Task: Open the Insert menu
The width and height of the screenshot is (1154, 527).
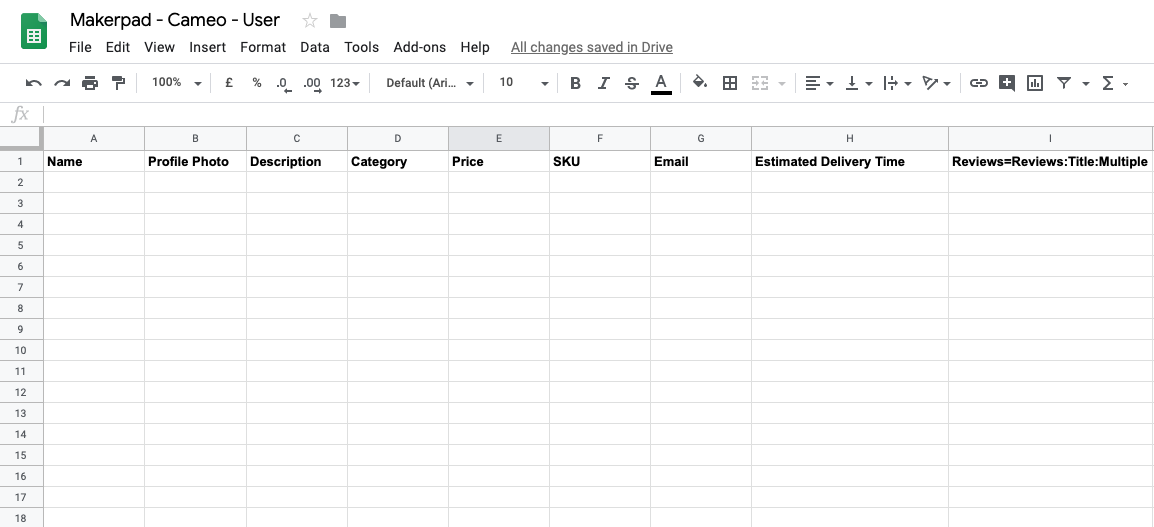Action: pos(208,47)
